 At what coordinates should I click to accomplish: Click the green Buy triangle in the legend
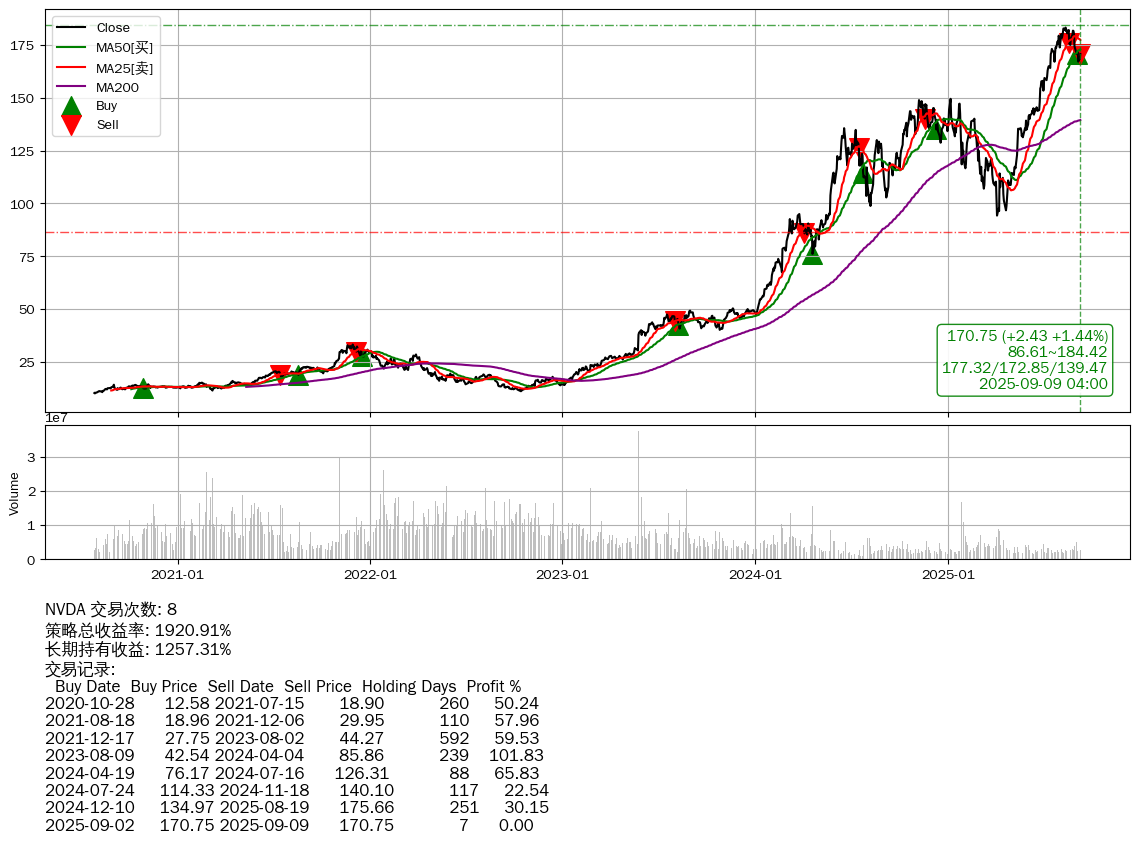(71, 106)
